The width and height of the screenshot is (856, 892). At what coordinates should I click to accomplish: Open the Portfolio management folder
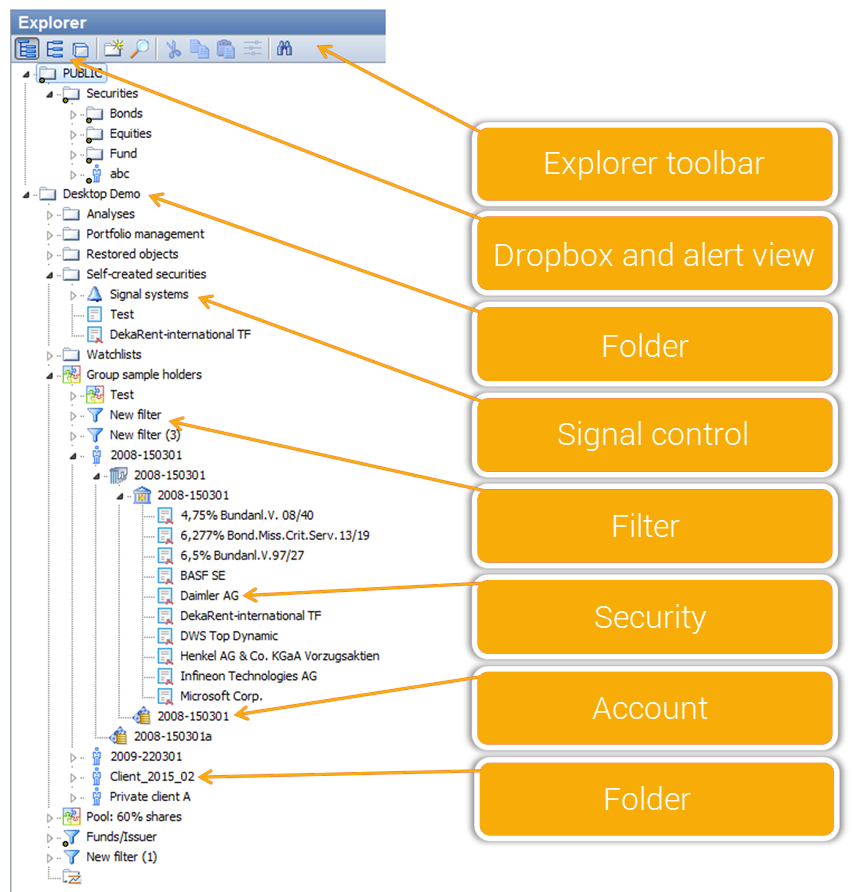click(x=144, y=234)
